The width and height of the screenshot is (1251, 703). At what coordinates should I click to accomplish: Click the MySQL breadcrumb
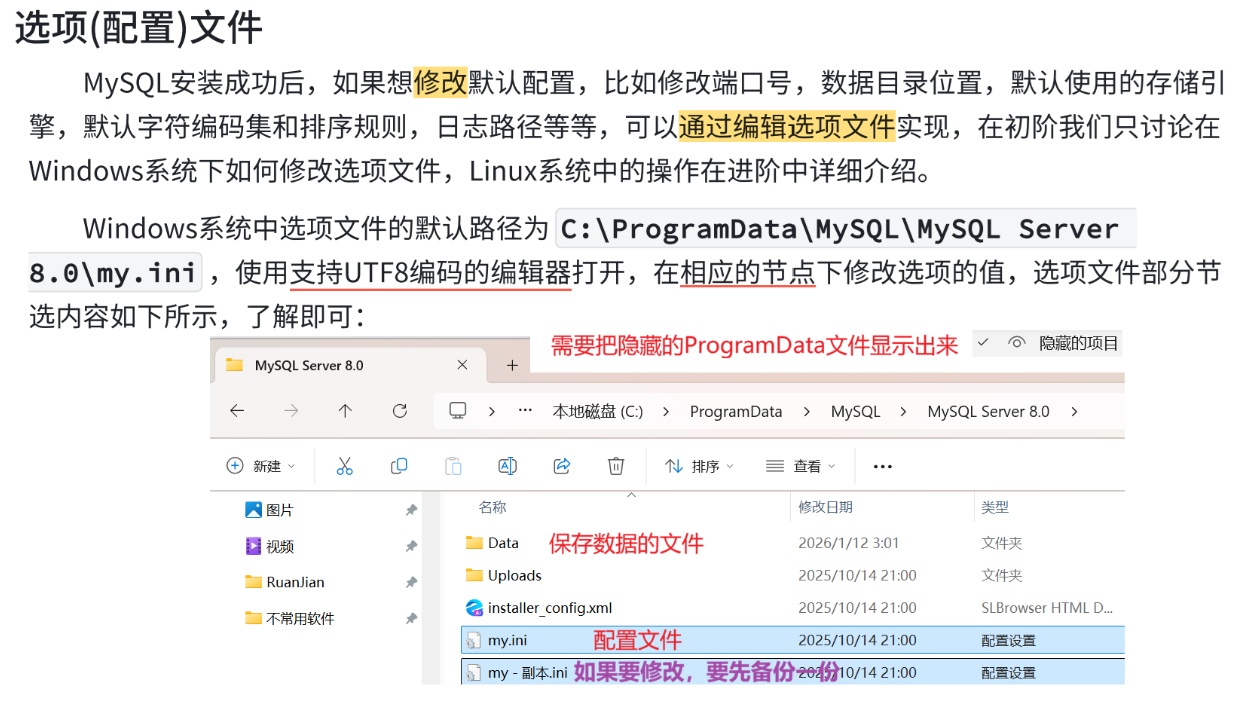[x=856, y=411]
